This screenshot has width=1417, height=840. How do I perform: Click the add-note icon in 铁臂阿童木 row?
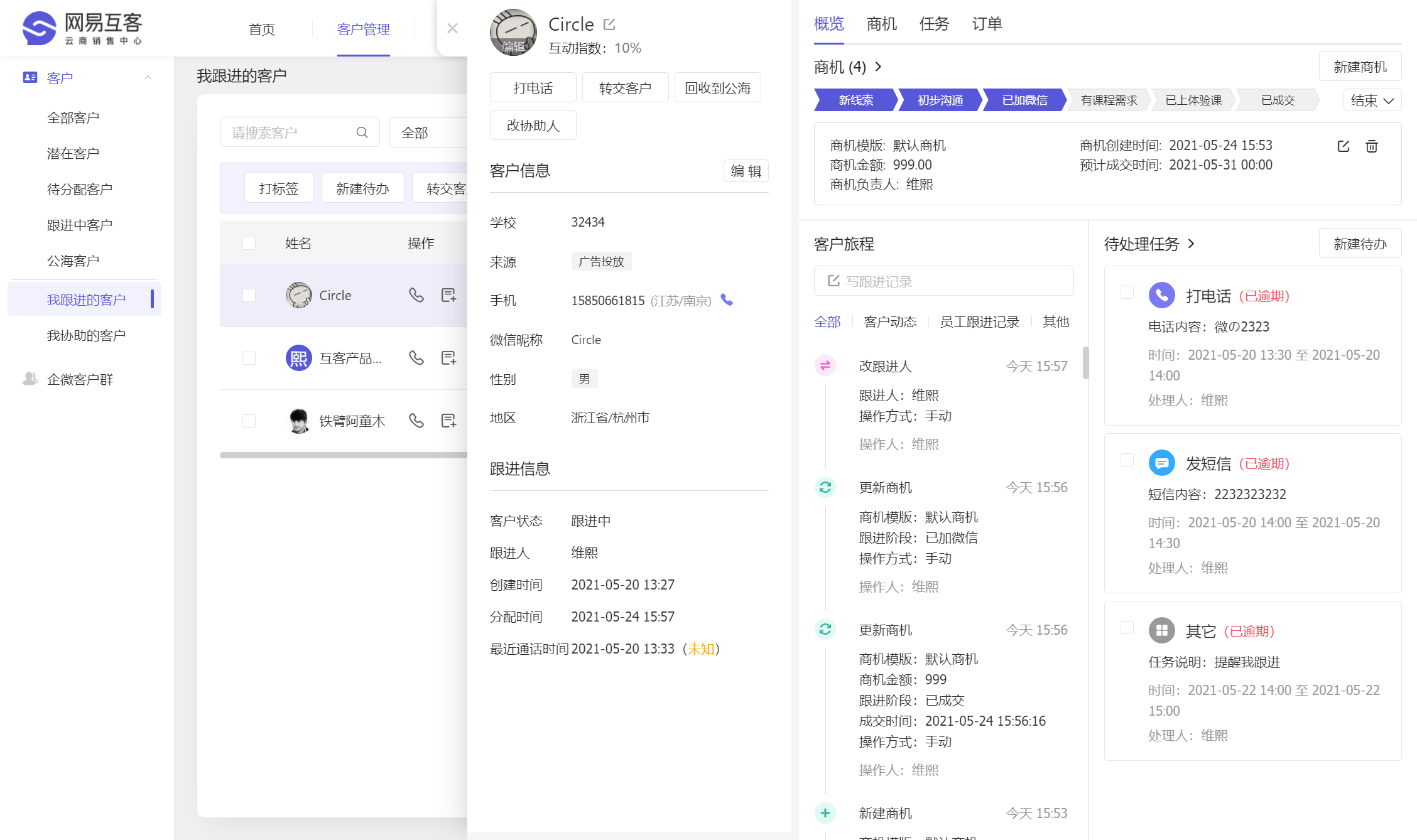click(x=448, y=421)
